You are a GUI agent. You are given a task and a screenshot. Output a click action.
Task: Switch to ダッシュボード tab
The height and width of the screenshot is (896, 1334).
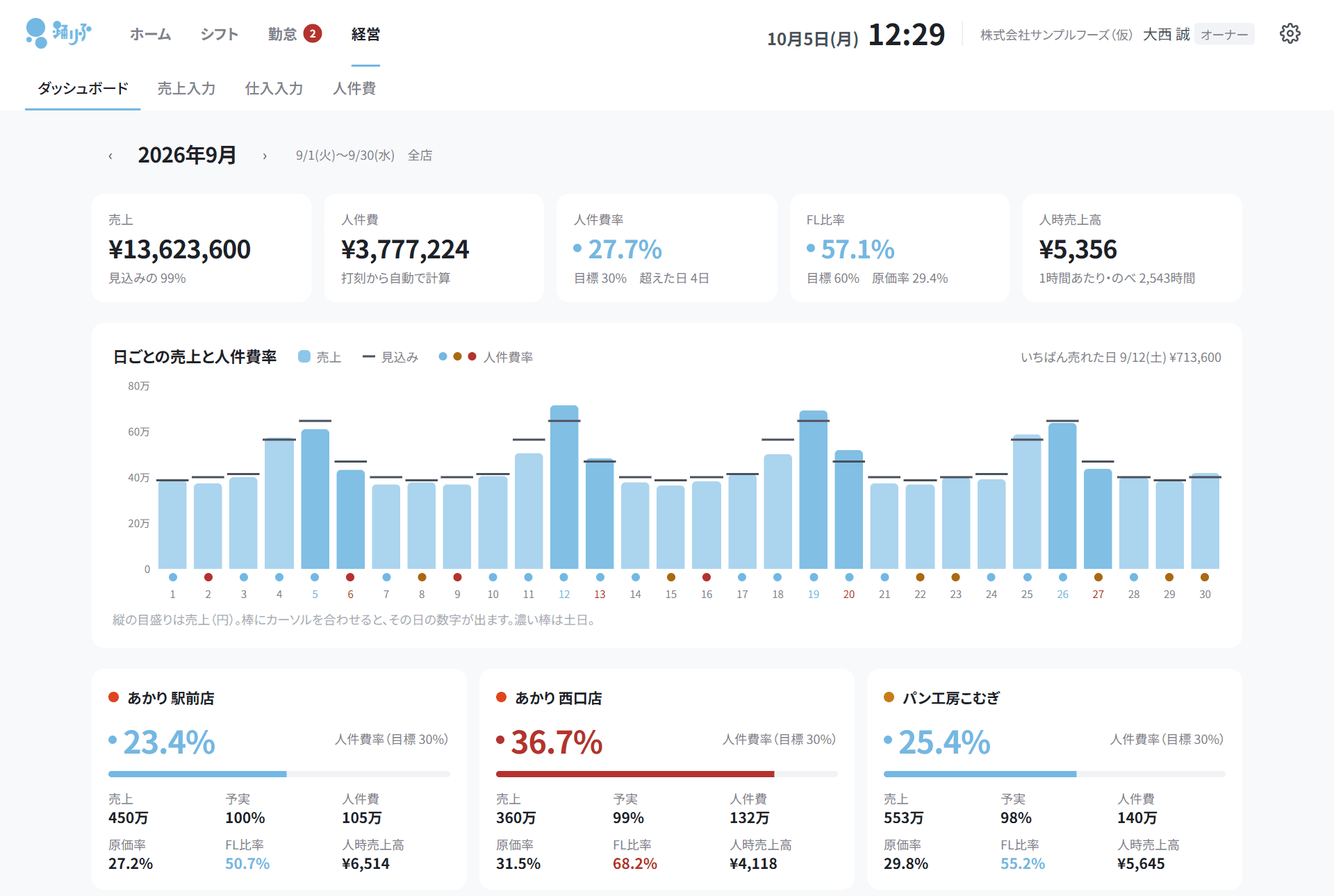click(83, 88)
